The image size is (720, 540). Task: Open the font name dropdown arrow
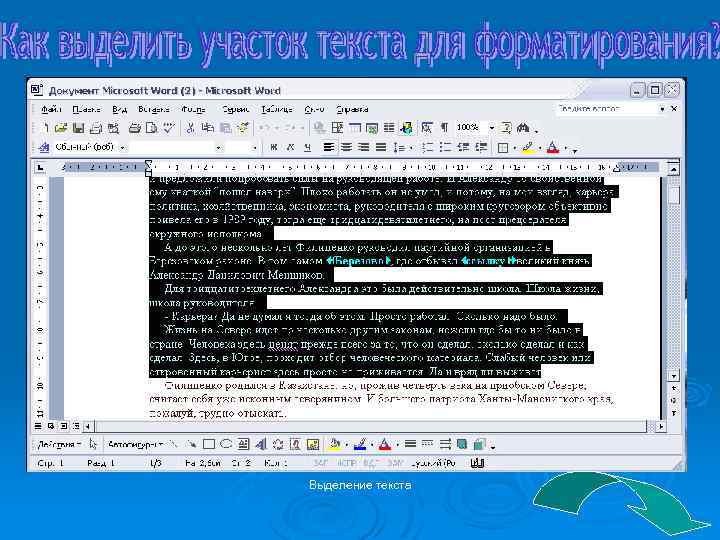(x=219, y=148)
